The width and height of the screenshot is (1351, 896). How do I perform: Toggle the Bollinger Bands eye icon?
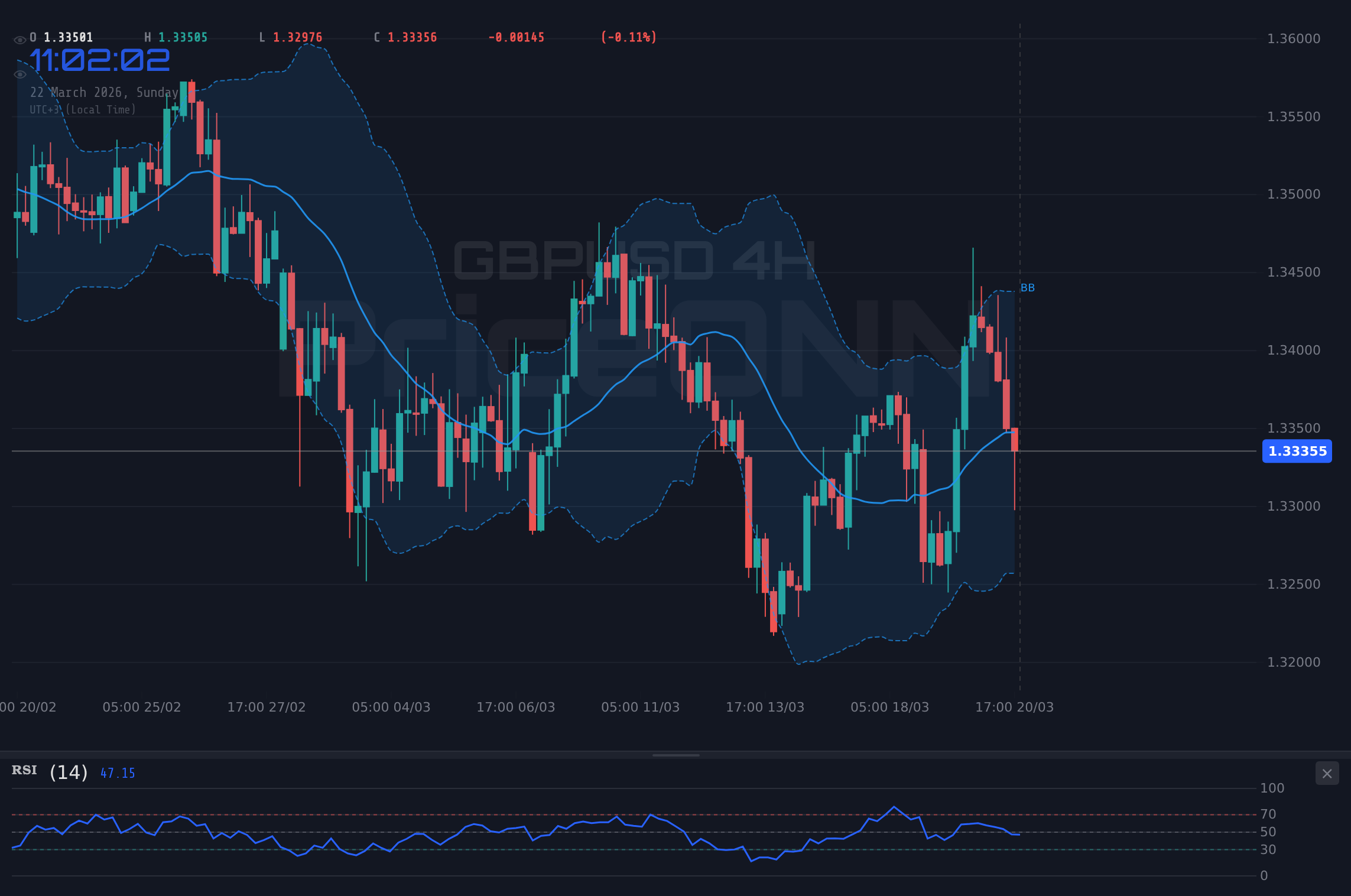click(x=20, y=74)
